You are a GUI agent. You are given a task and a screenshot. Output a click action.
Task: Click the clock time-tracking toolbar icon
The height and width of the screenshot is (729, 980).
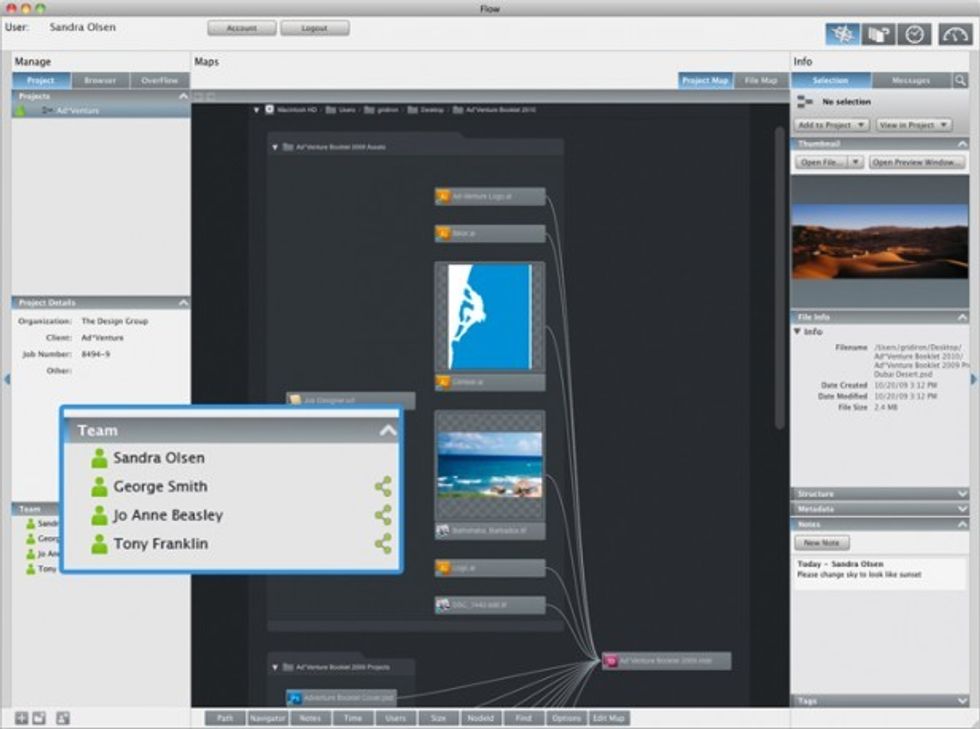[x=914, y=34]
